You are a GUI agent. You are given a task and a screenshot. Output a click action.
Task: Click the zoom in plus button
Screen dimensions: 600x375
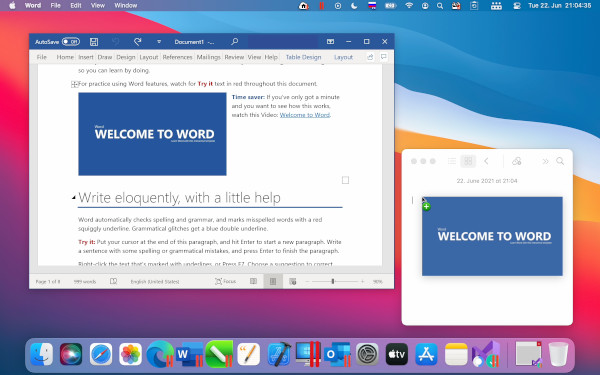(x=362, y=281)
